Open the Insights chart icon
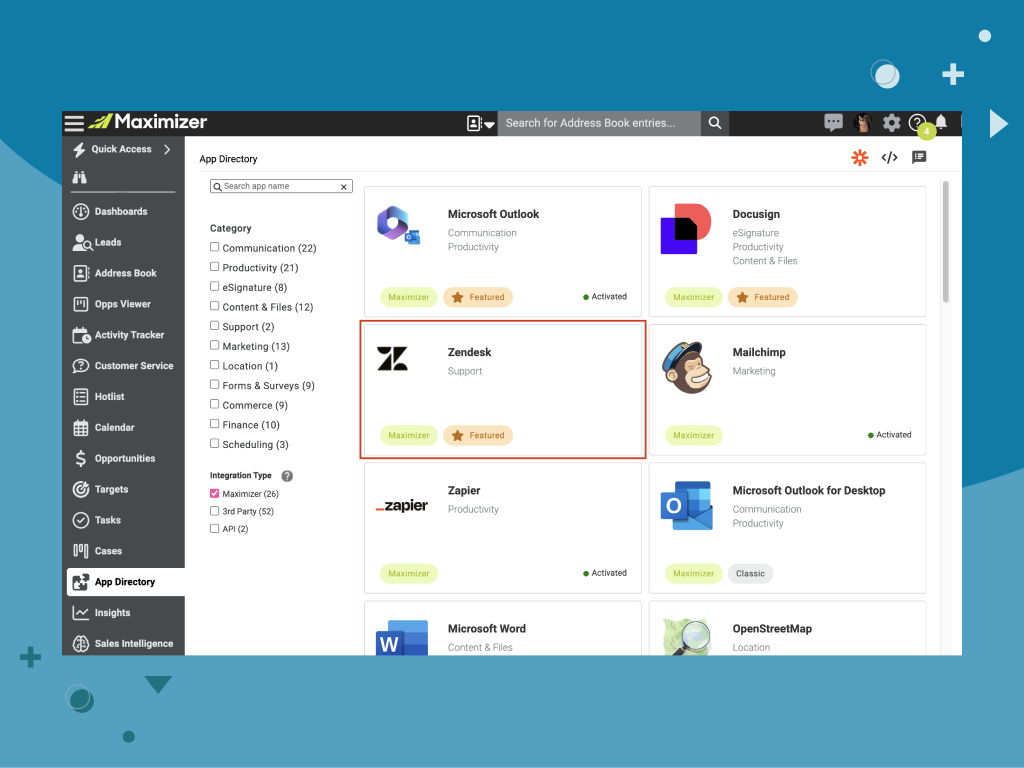This screenshot has height=768, width=1024. pyautogui.click(x=80, y=613)
